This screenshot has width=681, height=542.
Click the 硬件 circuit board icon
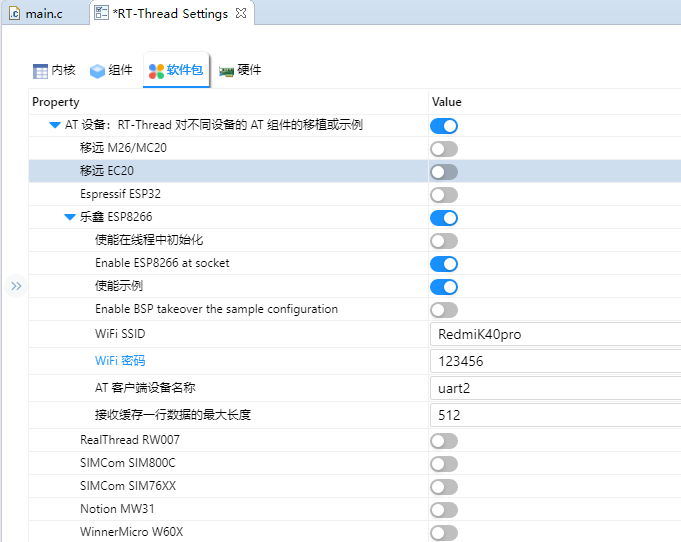point(226,71)
